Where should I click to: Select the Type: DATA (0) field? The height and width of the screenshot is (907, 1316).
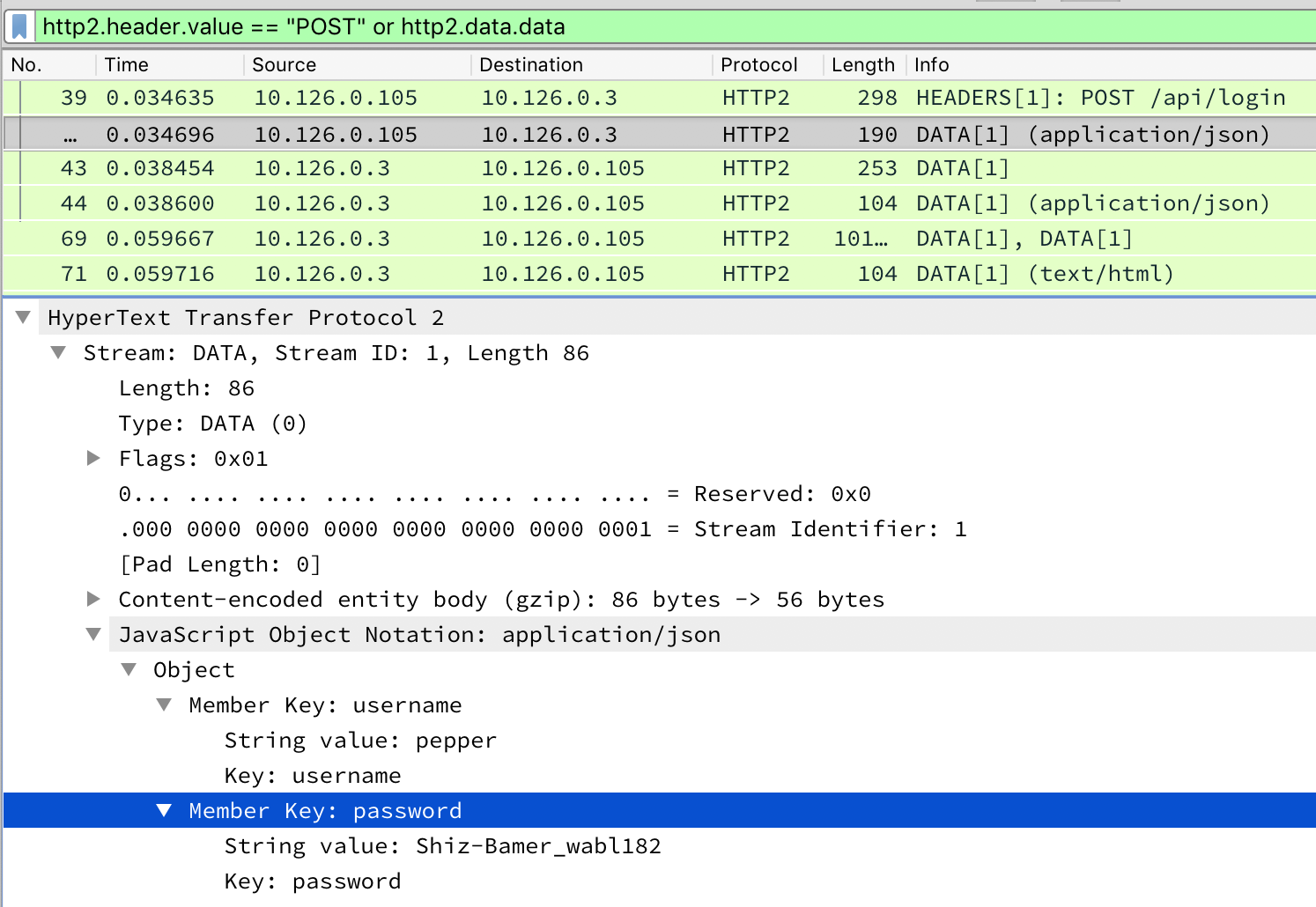point(213,424)
